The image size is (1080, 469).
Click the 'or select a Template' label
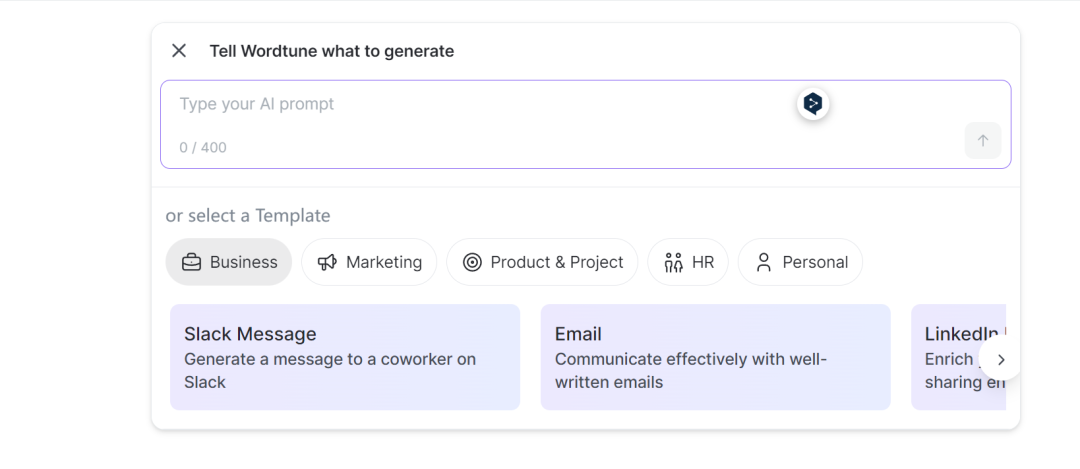coord(248,216)
